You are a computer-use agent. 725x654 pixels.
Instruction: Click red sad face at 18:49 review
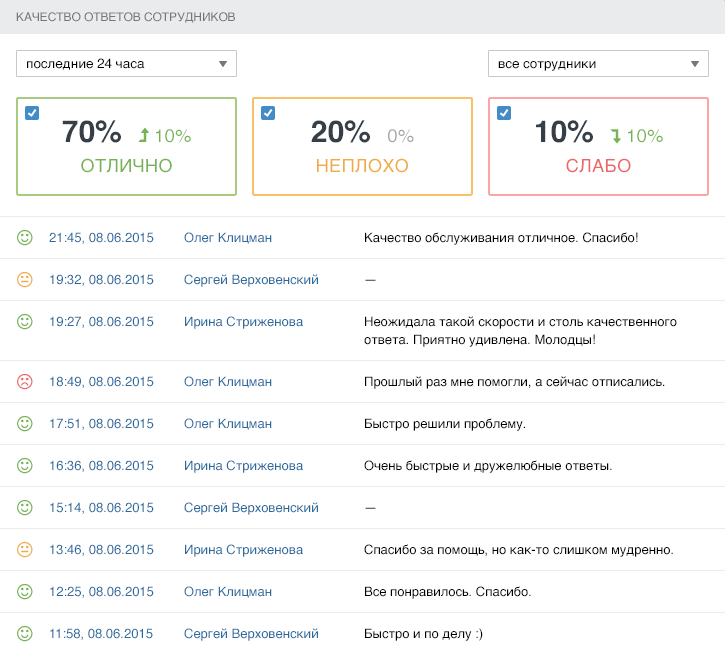25,382
